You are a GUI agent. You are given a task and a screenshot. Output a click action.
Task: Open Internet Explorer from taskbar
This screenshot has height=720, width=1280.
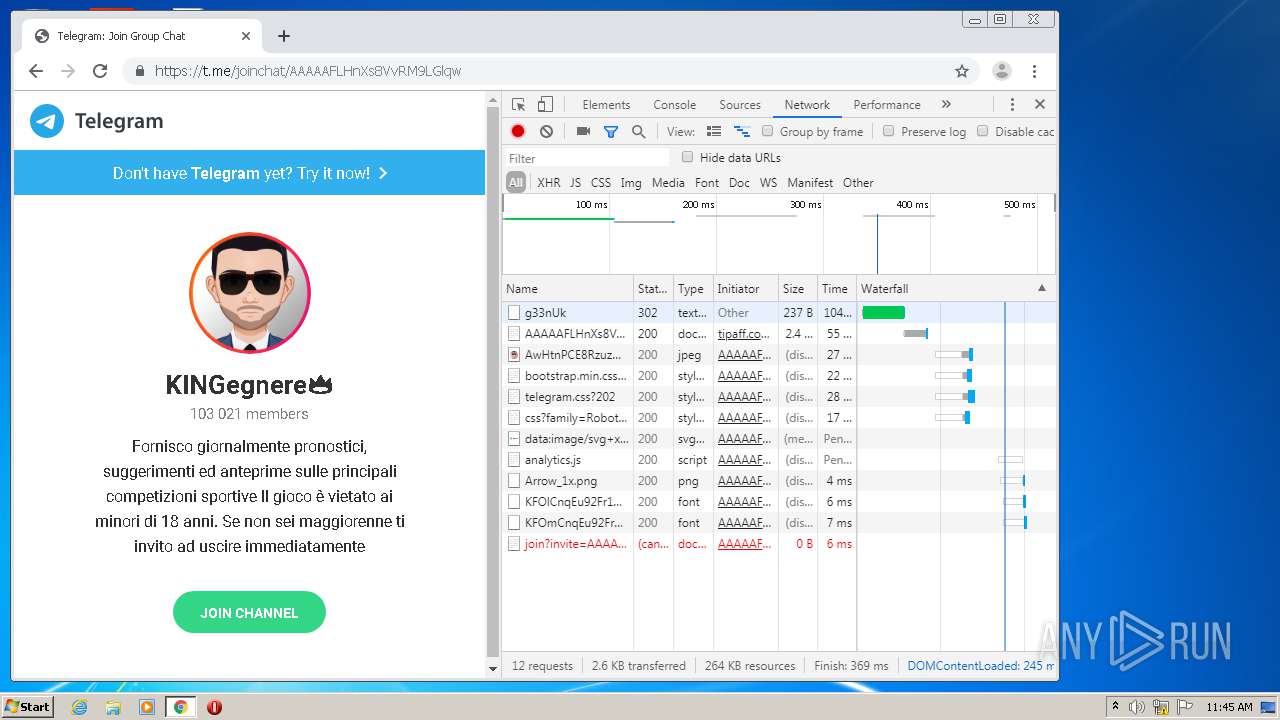[79, 707]
